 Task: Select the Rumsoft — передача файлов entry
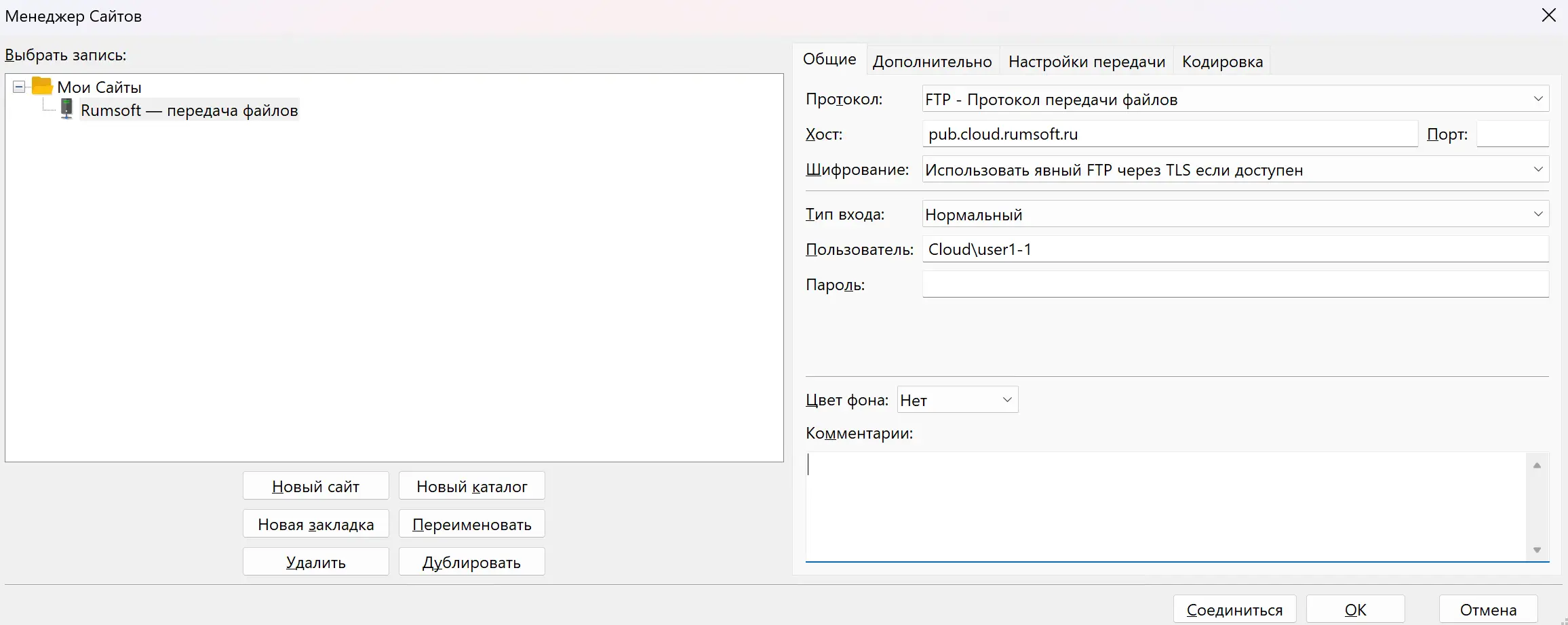189,110
